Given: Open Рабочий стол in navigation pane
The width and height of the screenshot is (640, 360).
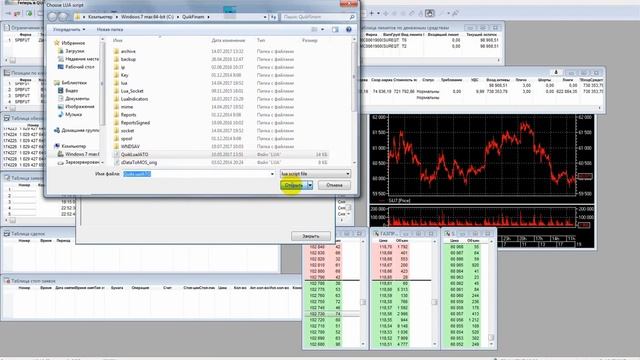Looking at the screenshot, I should tap(80, 67).
